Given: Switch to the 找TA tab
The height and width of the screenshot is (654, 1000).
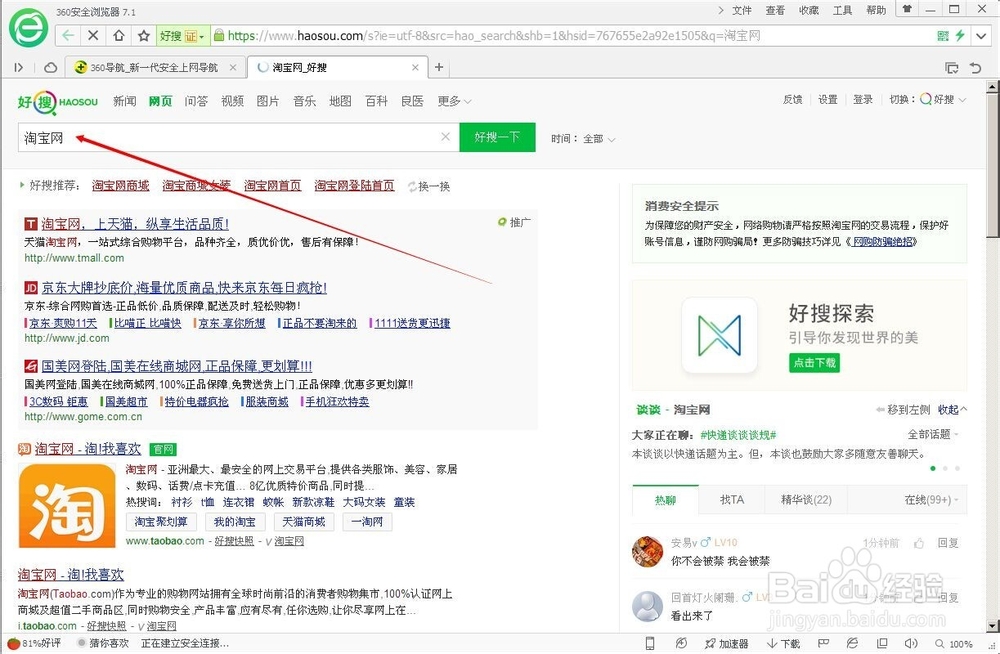Looking at the screenshot, I should click(x=732, y=500).
